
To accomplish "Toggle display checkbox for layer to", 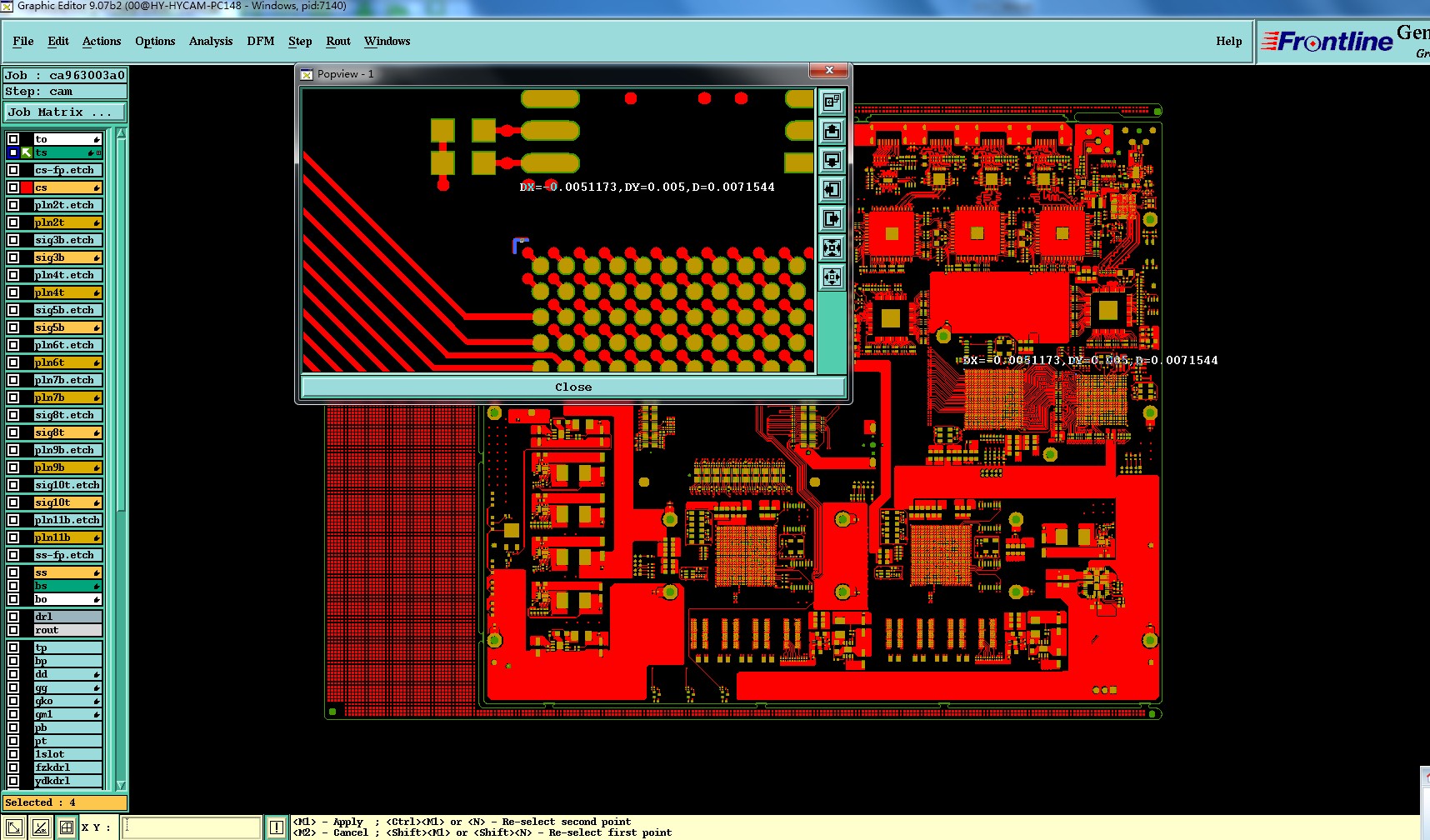I will tap(13, 139).
